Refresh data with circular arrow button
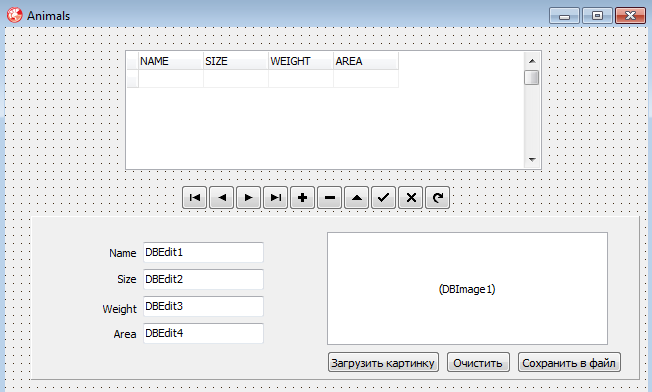The height and width of the screenshot is (392, 652). 437,197
